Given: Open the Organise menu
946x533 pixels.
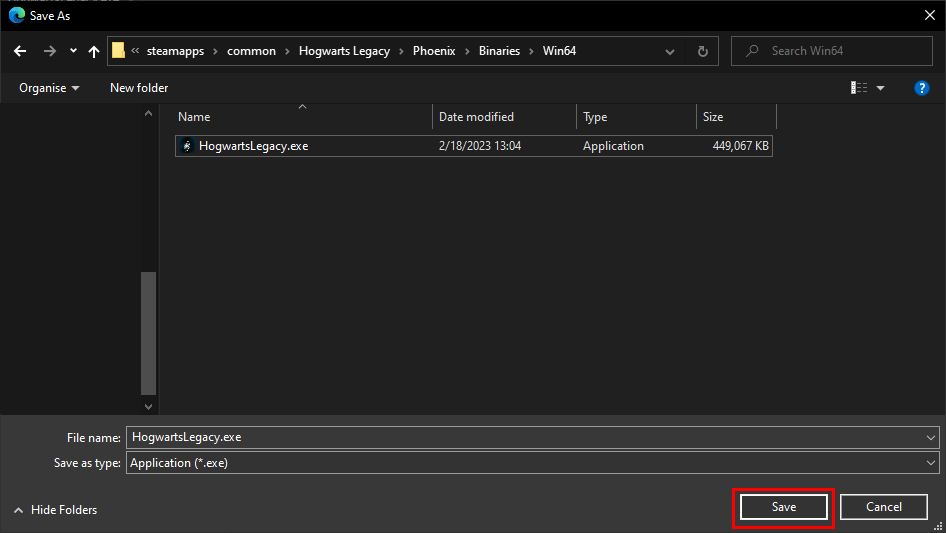Looking at the screenshot, I should point(49,88).
